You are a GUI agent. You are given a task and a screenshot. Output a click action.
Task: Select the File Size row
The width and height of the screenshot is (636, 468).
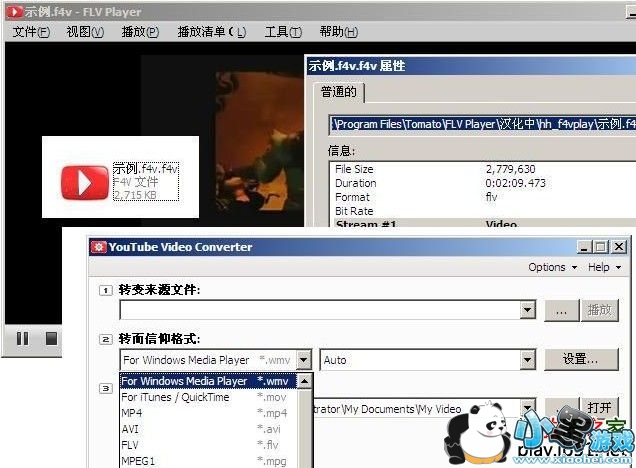(483, 169)
